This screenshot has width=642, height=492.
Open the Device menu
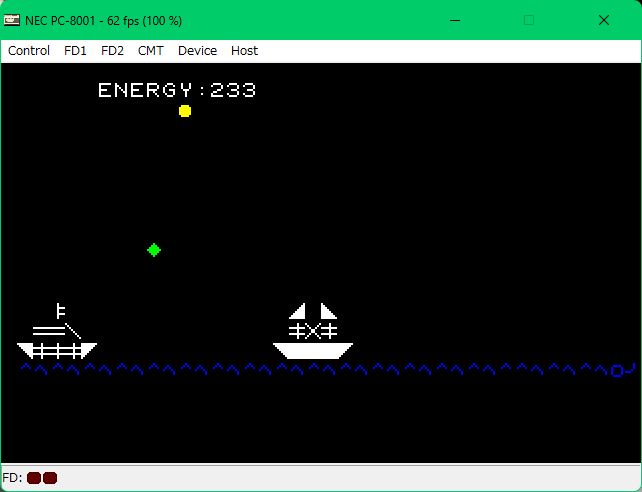click(x=197, y=51)
